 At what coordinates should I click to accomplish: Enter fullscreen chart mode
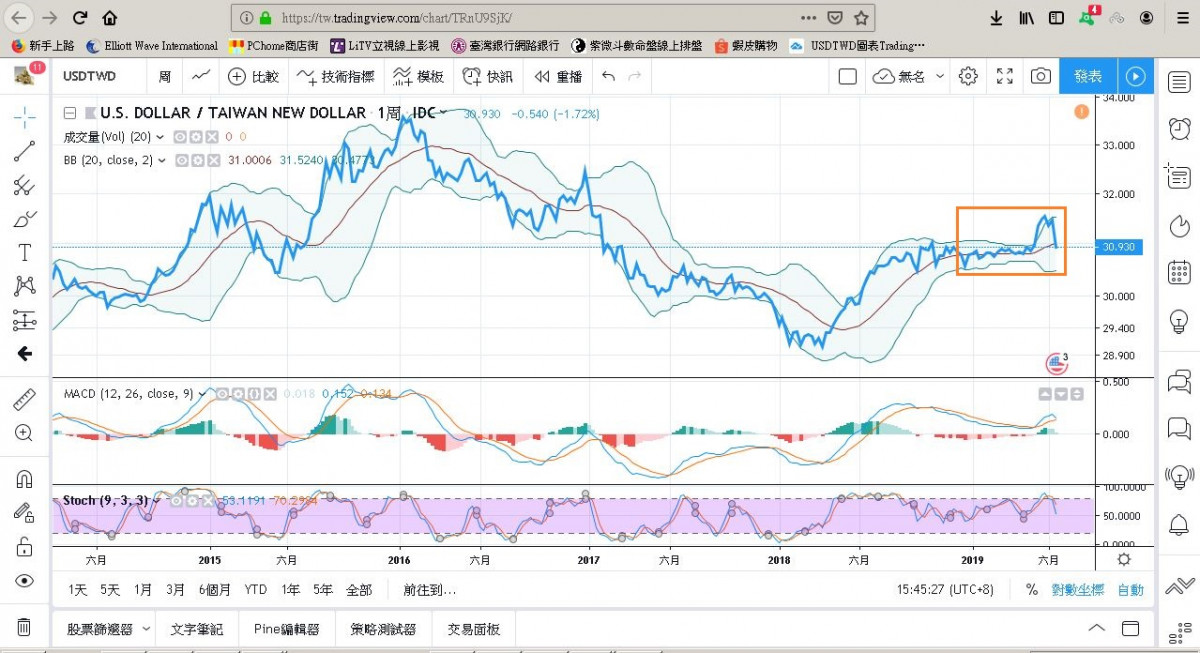1005,76
